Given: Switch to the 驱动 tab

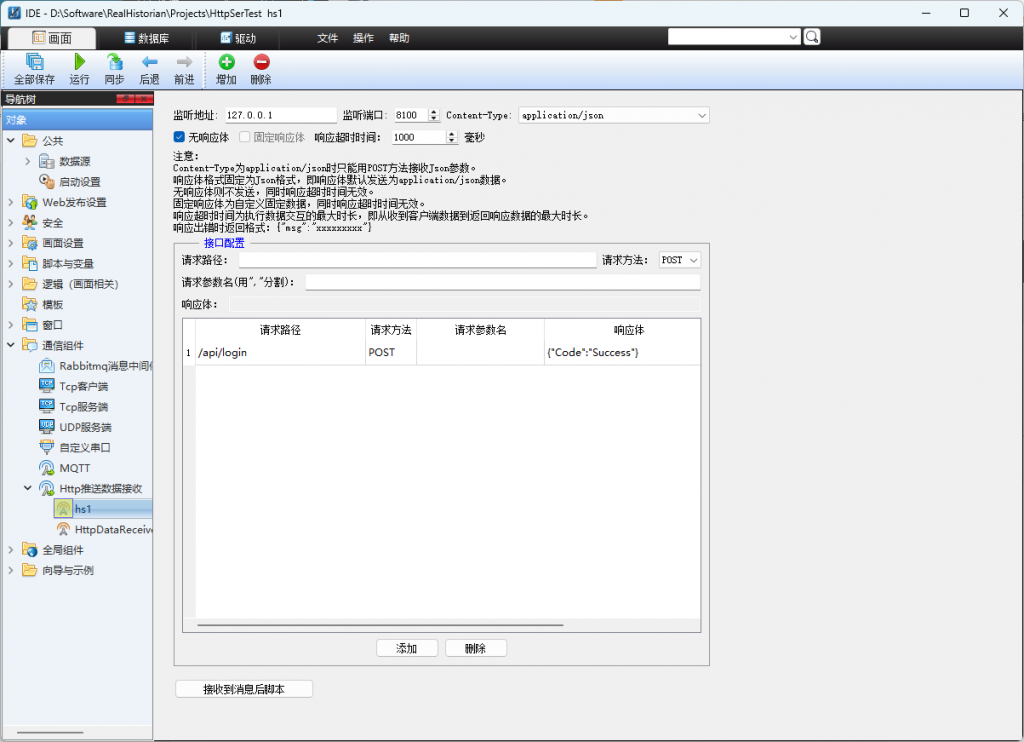Looking at the screenshot, I should pos(238,39).
